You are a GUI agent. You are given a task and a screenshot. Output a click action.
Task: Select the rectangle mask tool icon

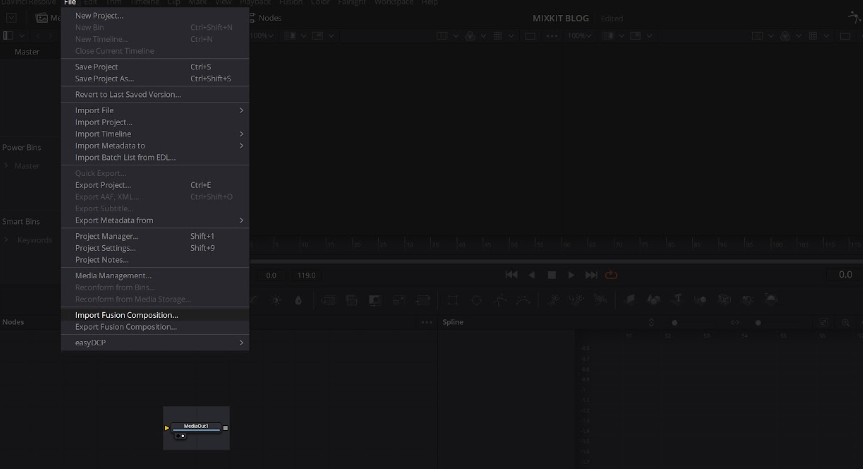pyautogui.click(x=452, y=299)
